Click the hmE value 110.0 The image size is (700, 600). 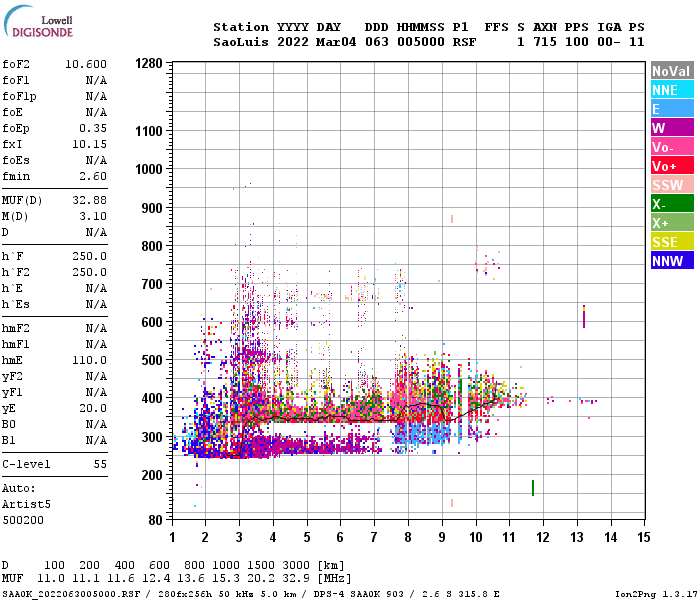[89, 360]
